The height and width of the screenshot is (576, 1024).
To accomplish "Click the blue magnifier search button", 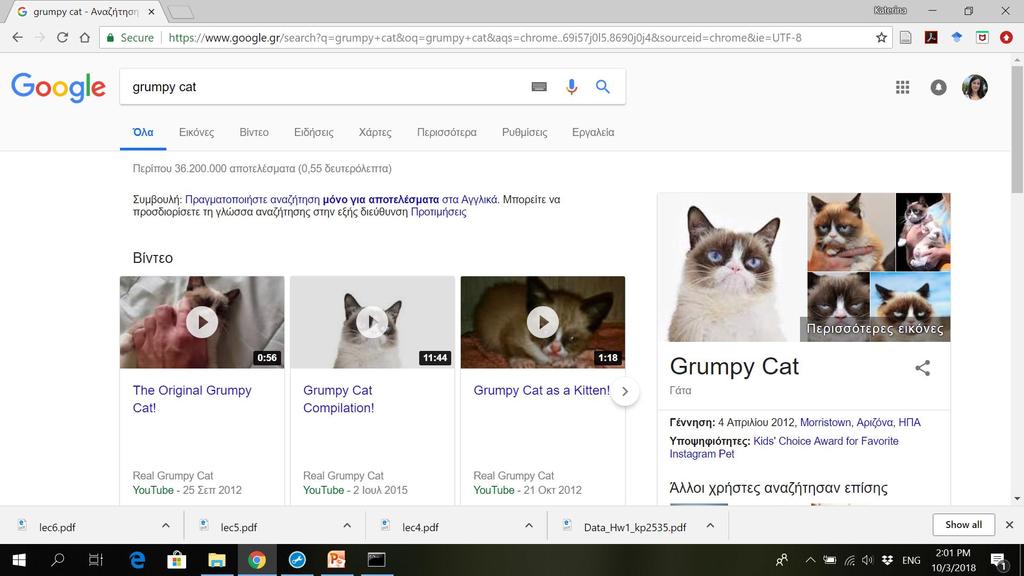I will point(602,87).
